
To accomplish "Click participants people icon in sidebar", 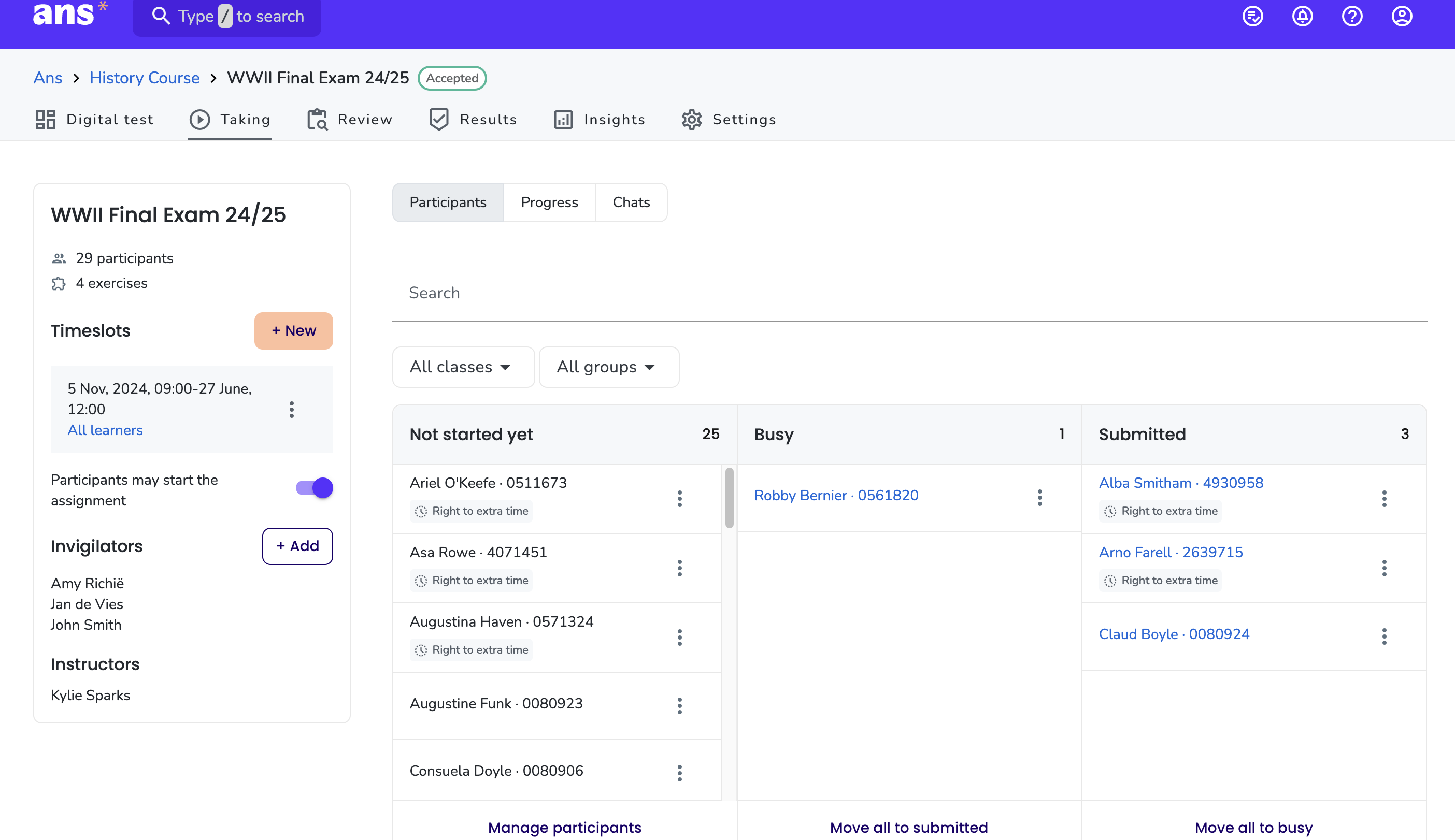I will pyautogui.click(x=59, y=258).
